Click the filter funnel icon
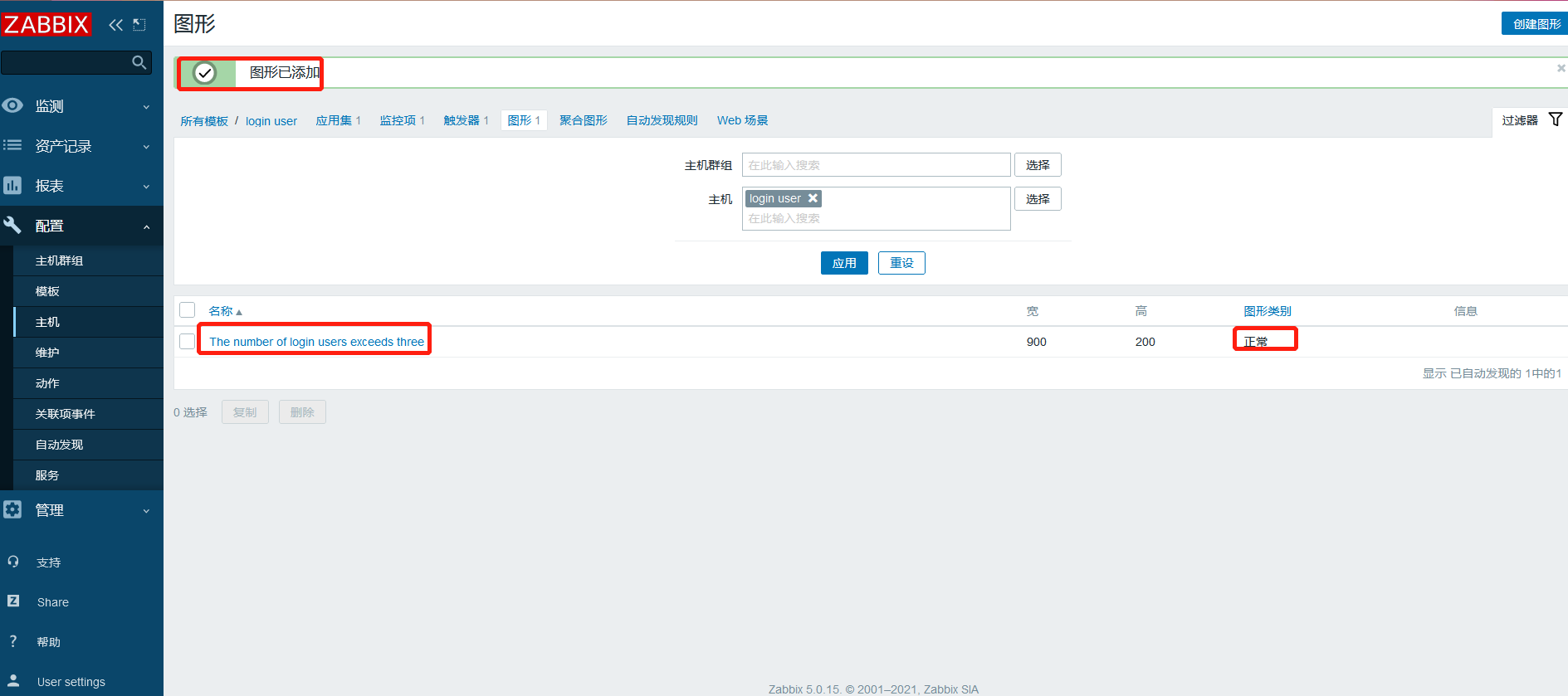1568x696 pixels. (1556, 119)
